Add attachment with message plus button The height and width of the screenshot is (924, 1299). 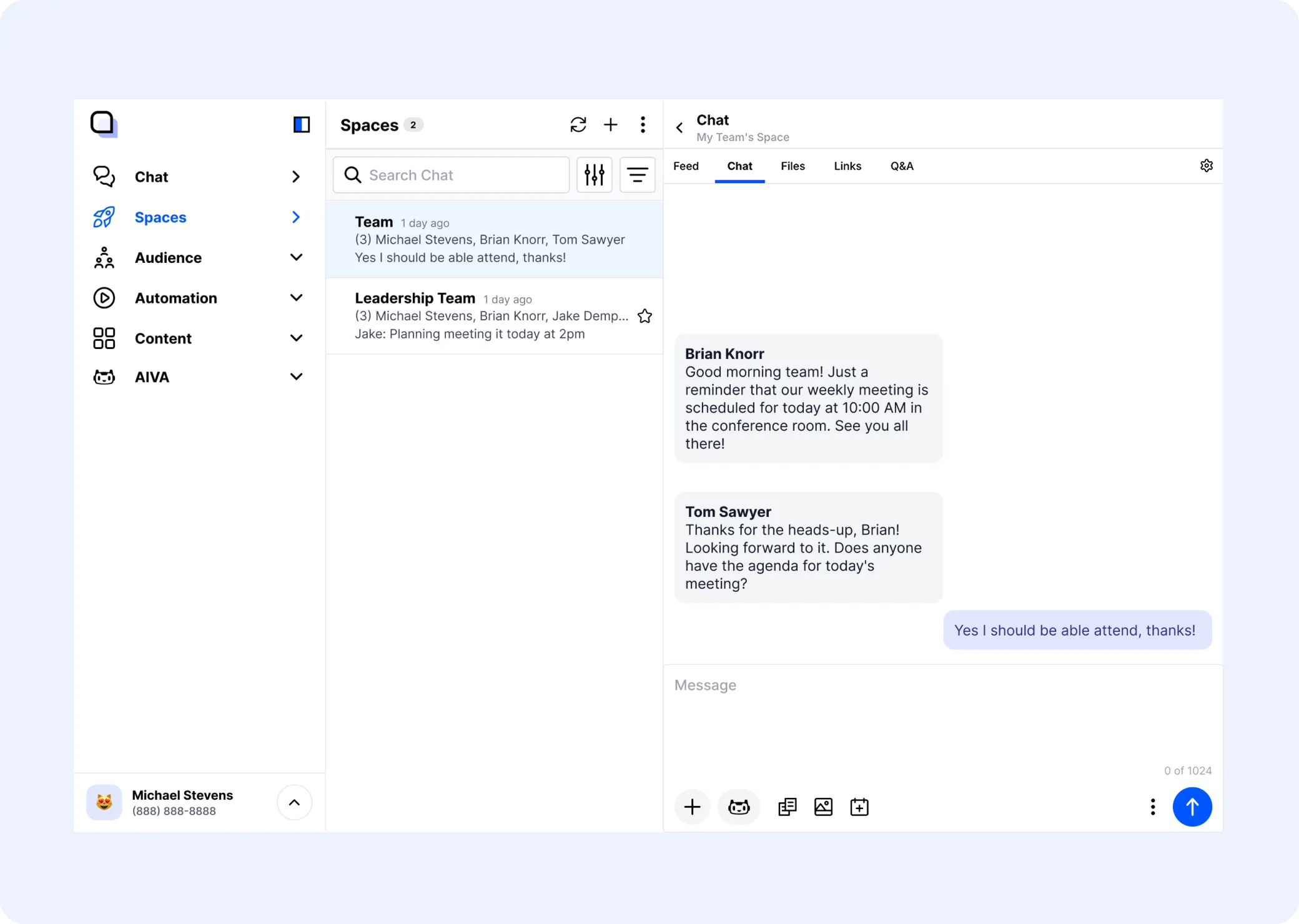point(692,807)
